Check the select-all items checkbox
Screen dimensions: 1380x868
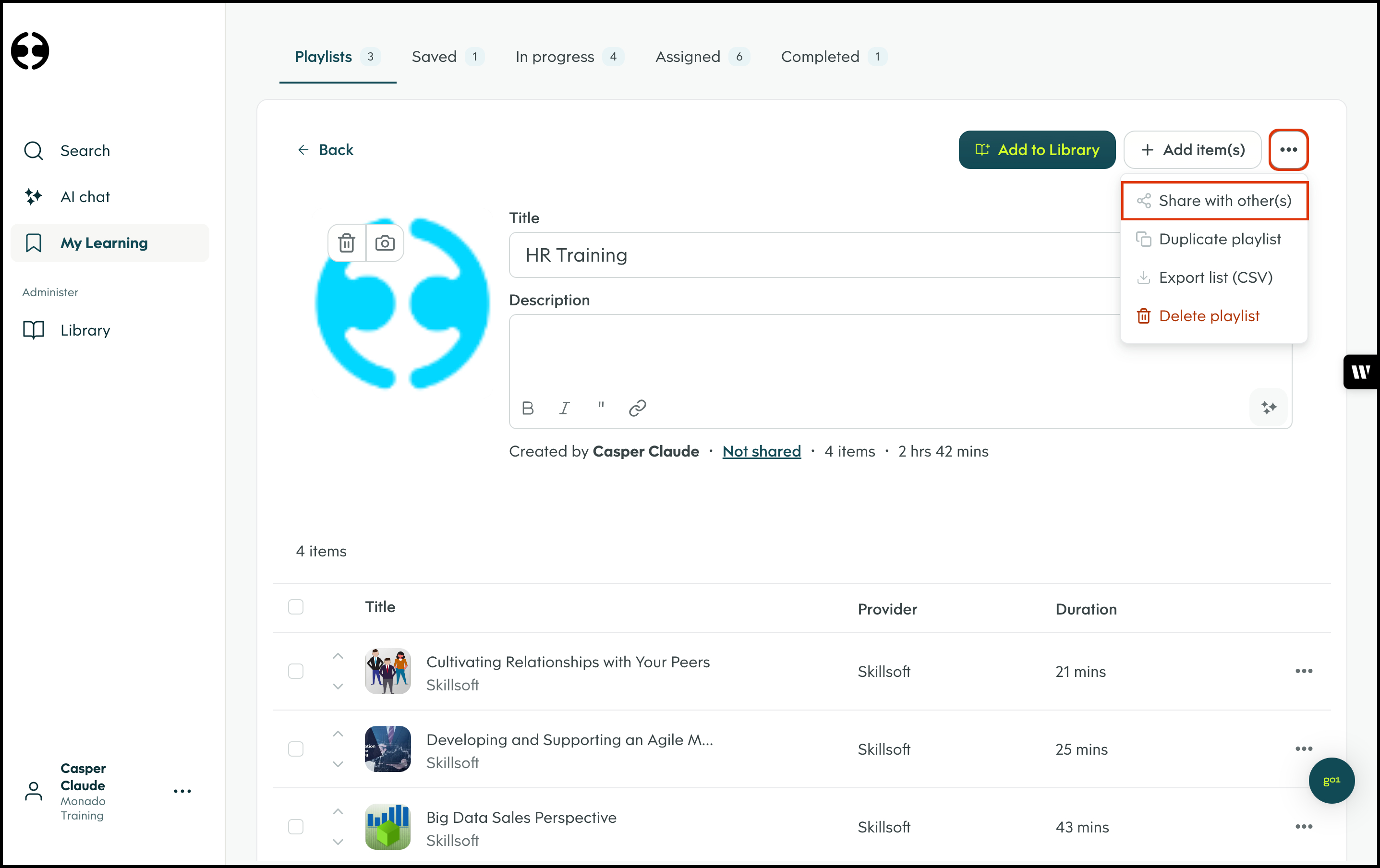pyautogui.click(x=296, y=607)
